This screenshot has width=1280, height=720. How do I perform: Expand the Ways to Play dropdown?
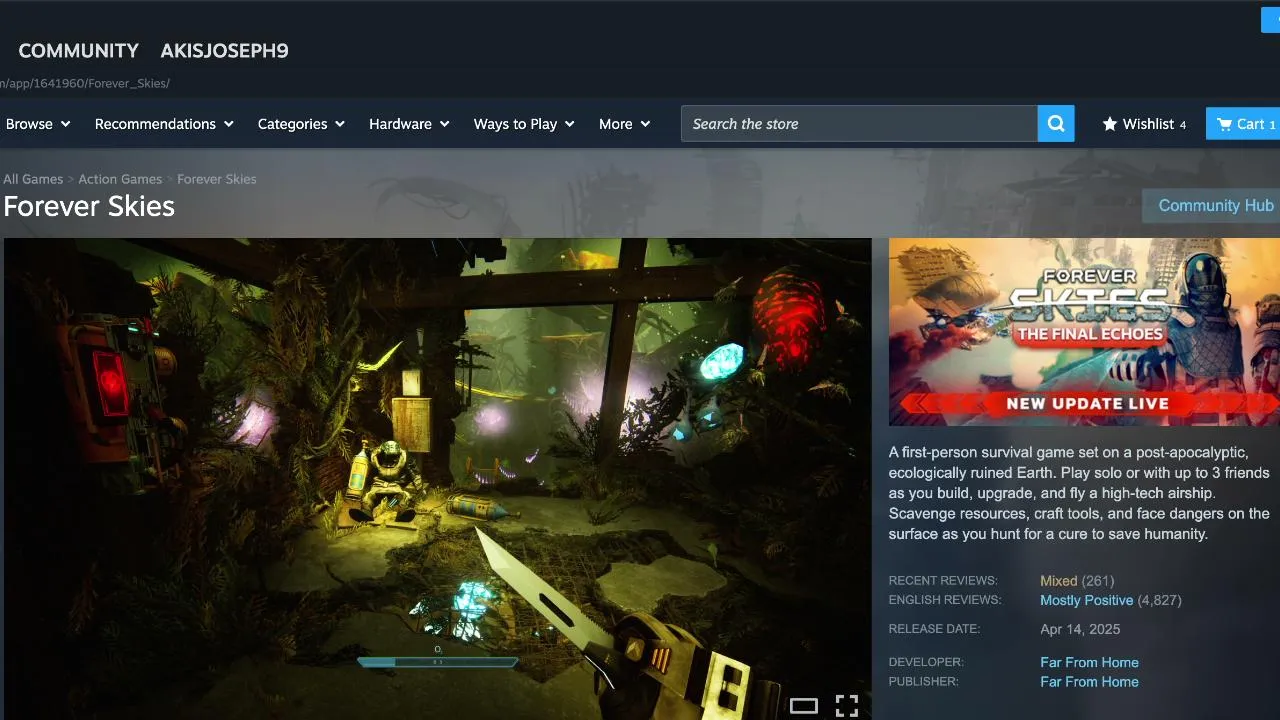(524, 124)
